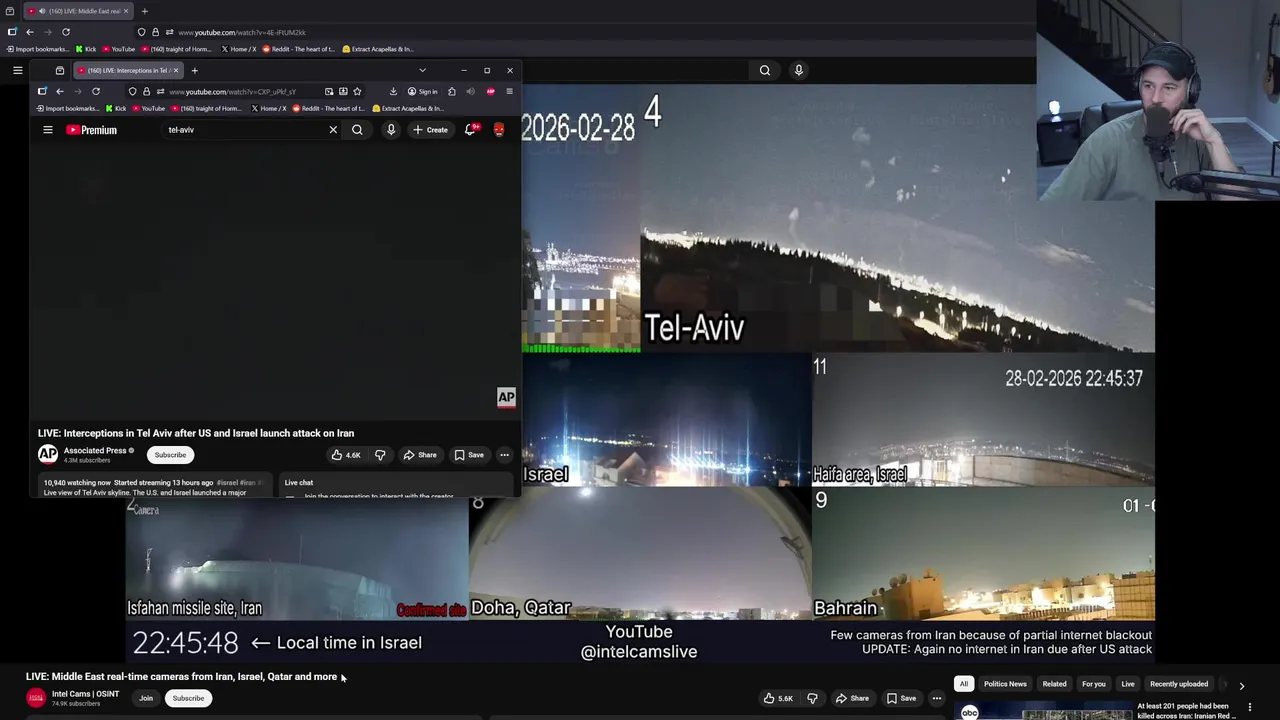Search YouTube with the magnifier in front window
The image size is (1280, 720).
[x=357, y=130]
